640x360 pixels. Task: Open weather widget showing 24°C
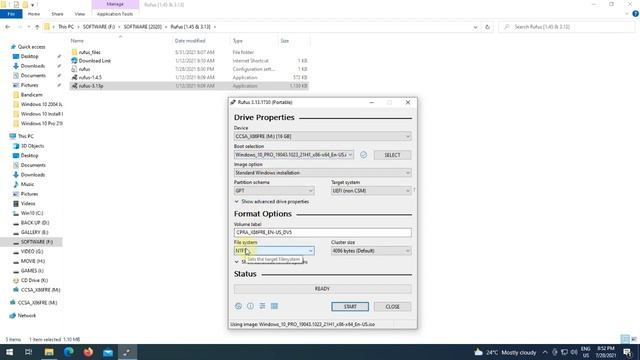505,352
